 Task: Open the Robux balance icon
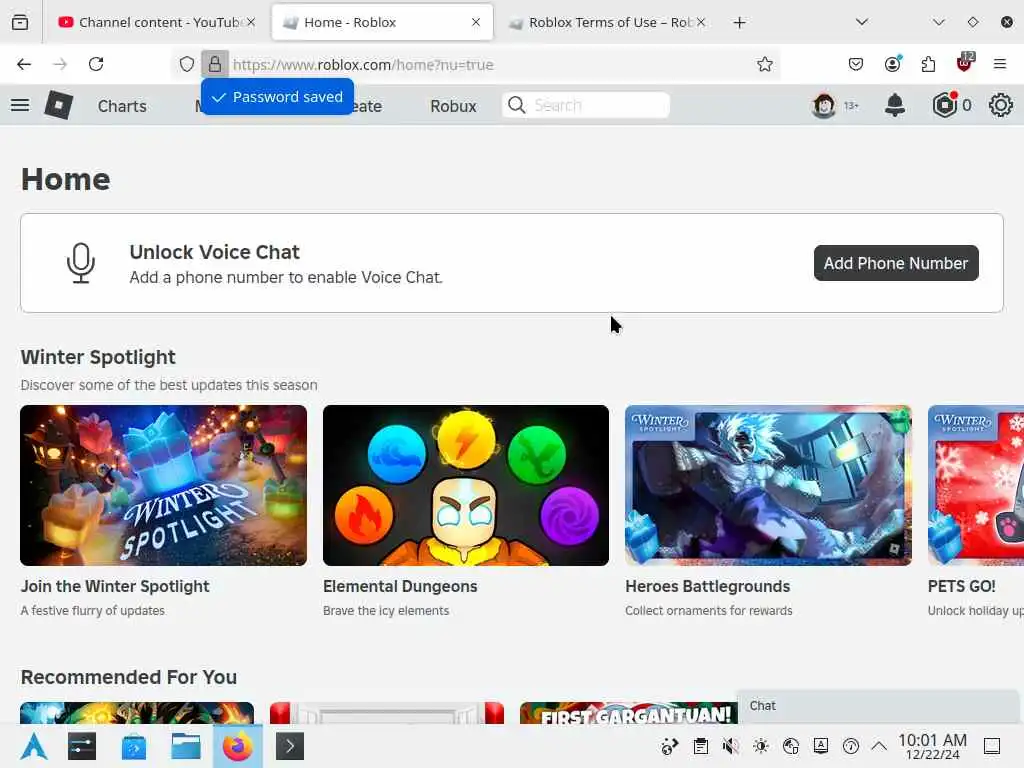pos(944,105)
